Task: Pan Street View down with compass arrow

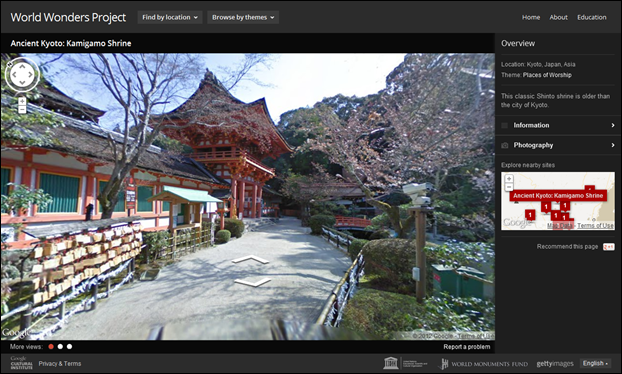Action: [x=22, y=82]
